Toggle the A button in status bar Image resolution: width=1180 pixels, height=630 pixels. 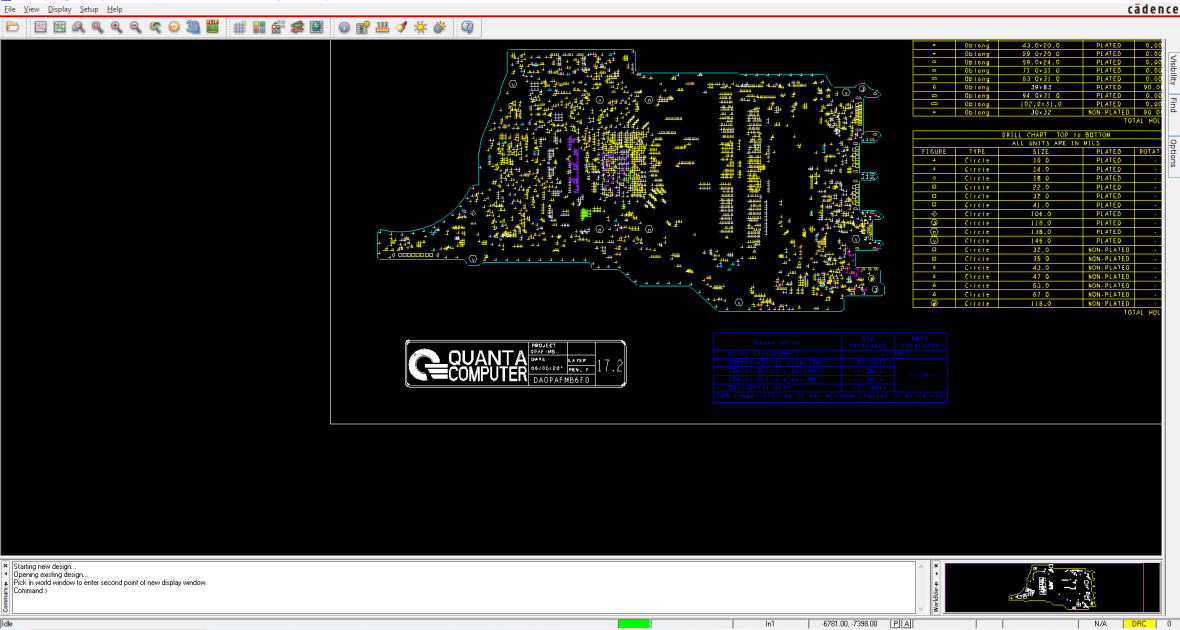[907, 624]
